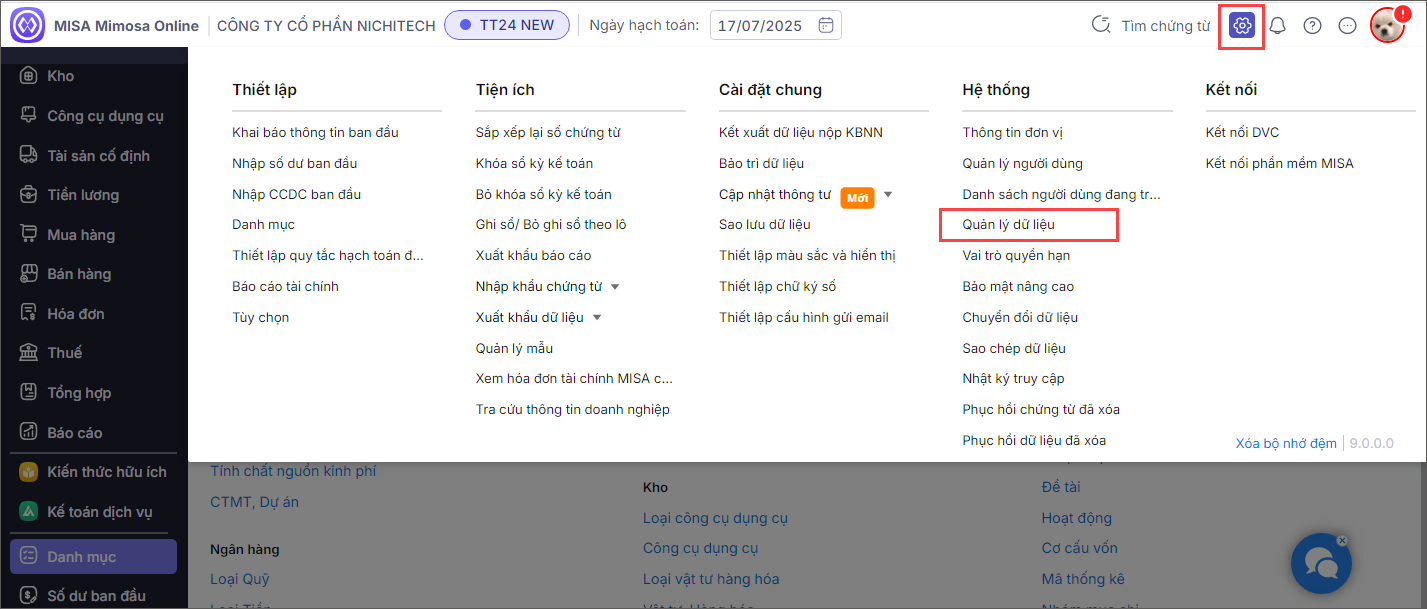The width and height of the screenshot is (1427, 609).
Task: Open Kiến thức hữu ích icon
Action: 29,471
